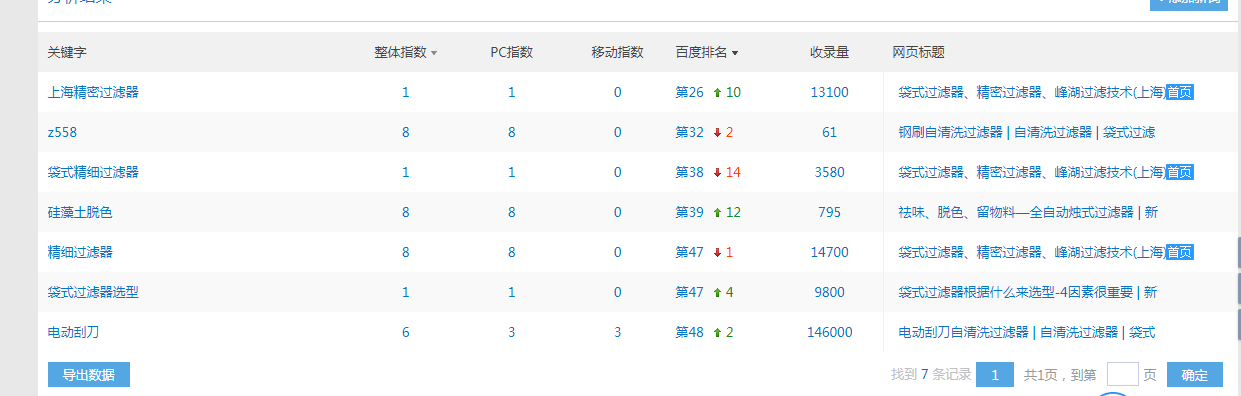This screenshot has width=1241, height=396.
Task: Click 整体指数 value 6 for 电动刮刀
Action: [406, 332]
